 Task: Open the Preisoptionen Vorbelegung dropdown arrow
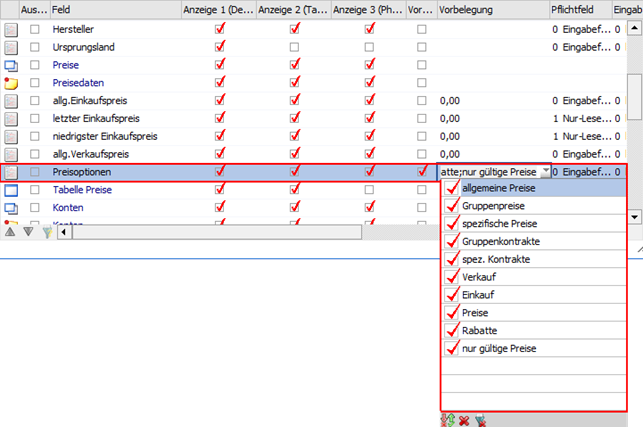544,172
